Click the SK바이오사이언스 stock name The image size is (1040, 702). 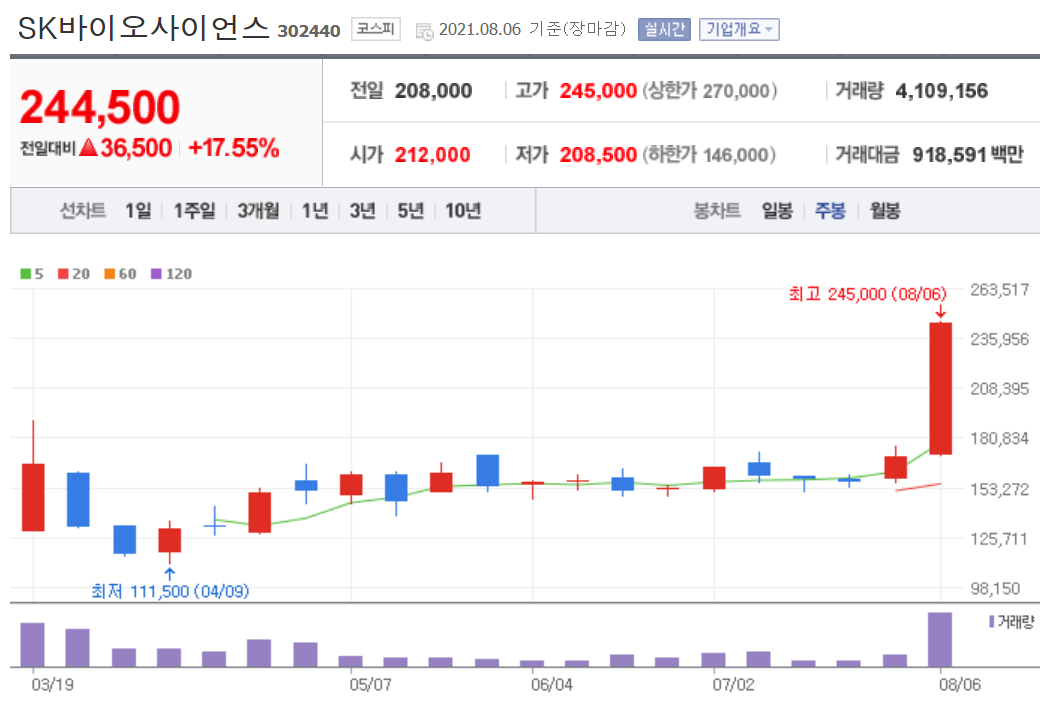click(143, 28)
